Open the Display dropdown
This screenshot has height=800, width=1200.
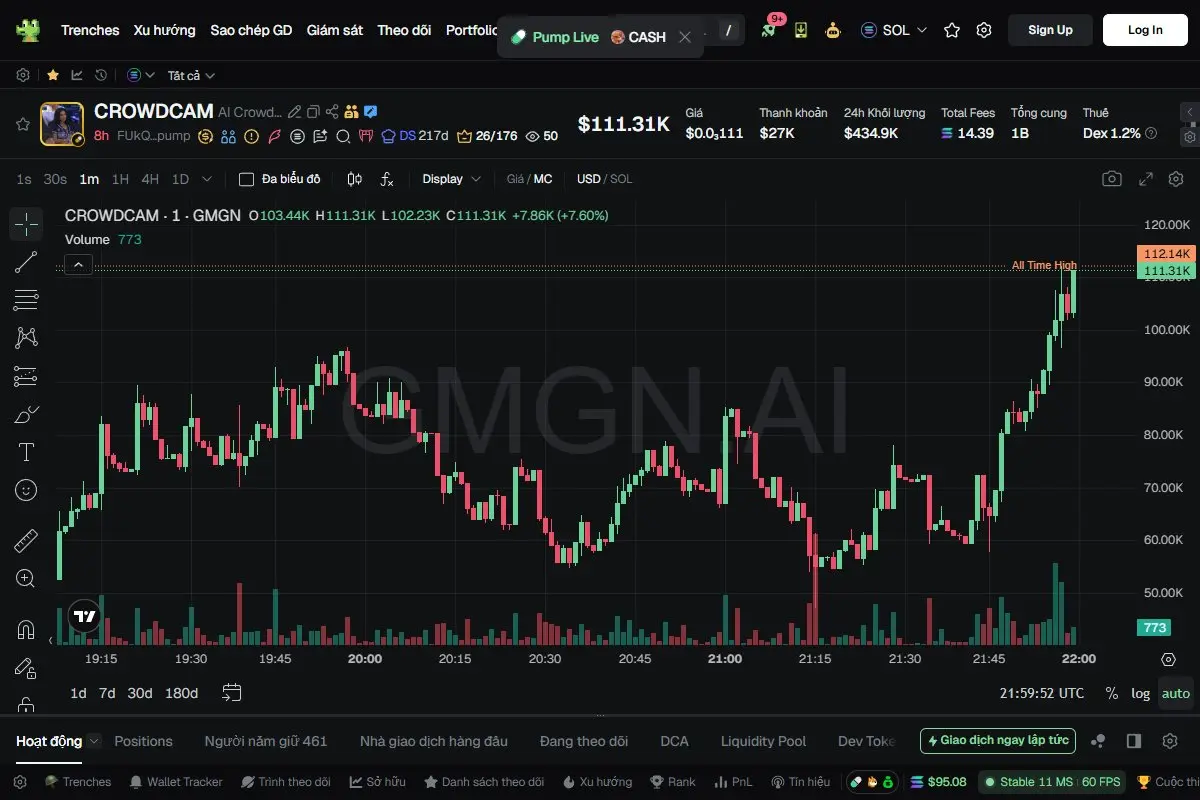coord(451,179)
